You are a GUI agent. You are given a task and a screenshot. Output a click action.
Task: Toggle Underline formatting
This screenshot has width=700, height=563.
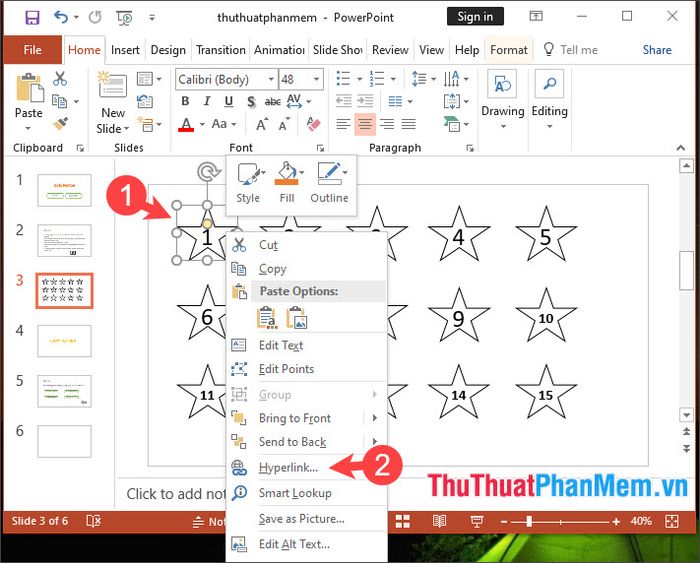(229, 101)
